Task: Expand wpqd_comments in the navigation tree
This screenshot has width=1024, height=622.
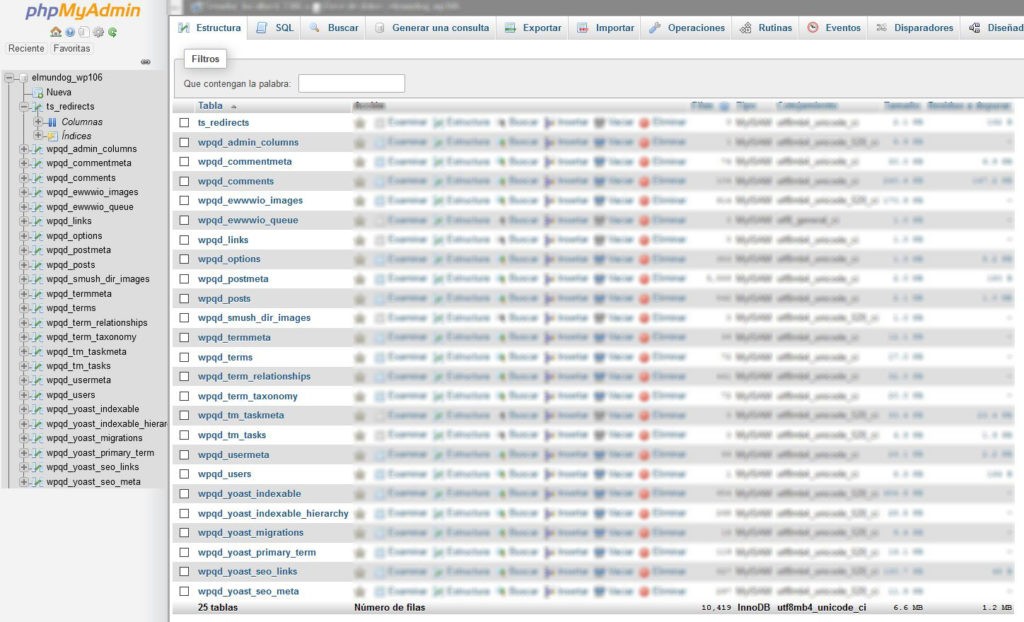Action: point(24,178)
